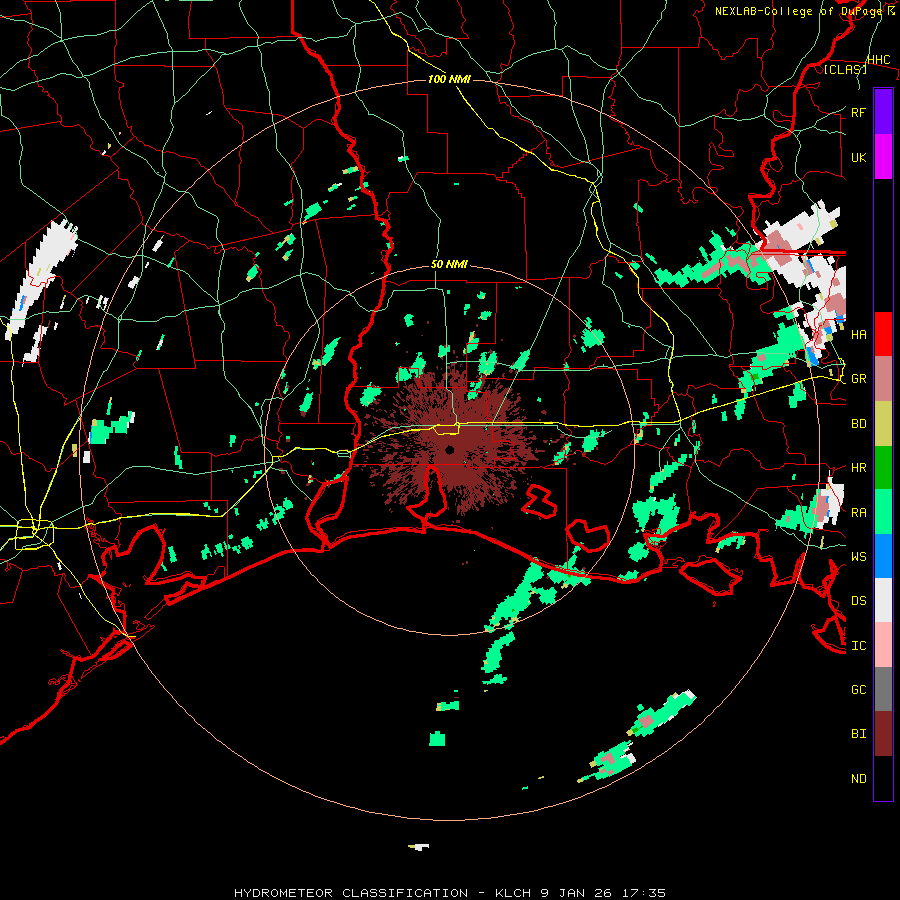Click the ND legend label

click(858, 778)
